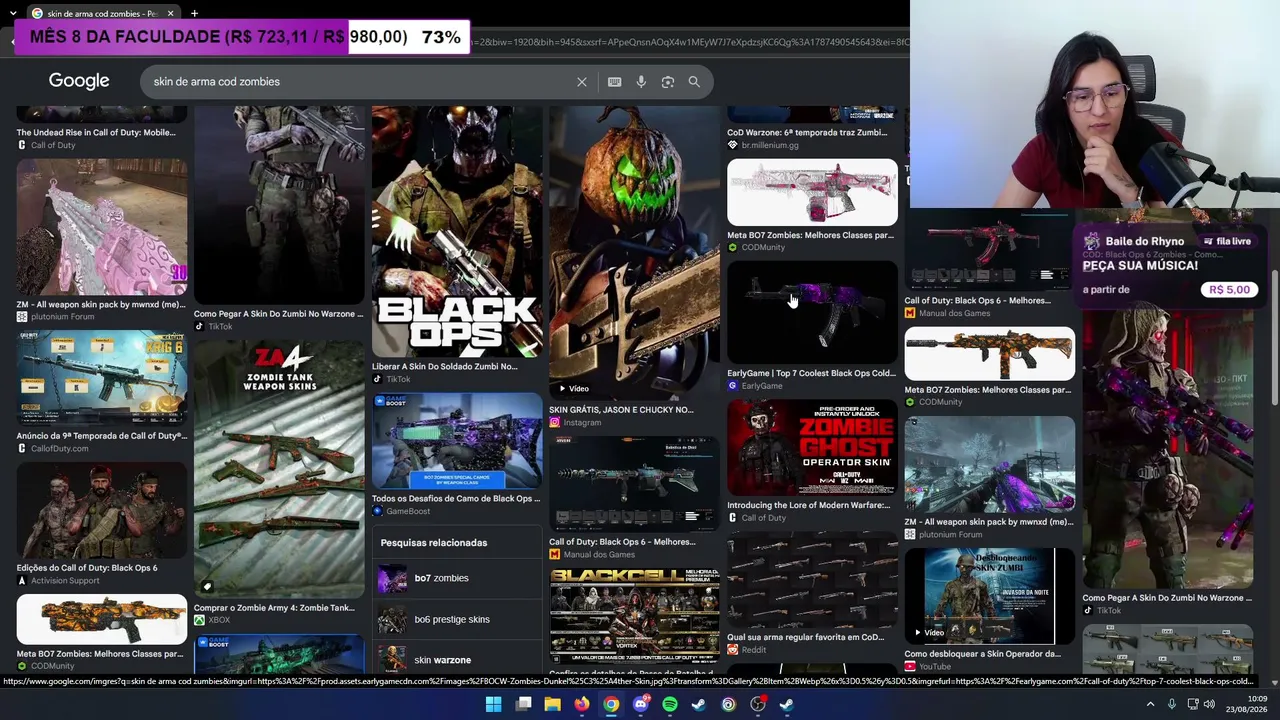The width and height of the screenshot is (1280, 720).
Task: Expand the Chrome tab search dropdown
Action: (12, 13)
